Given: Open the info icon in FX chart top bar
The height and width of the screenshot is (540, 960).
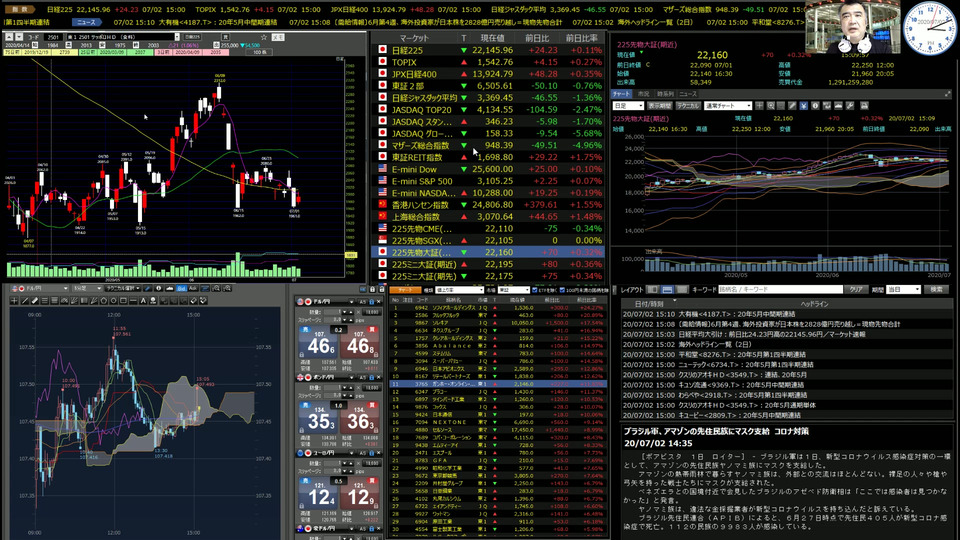Looking at the screenshot, I should coord(159,288).
